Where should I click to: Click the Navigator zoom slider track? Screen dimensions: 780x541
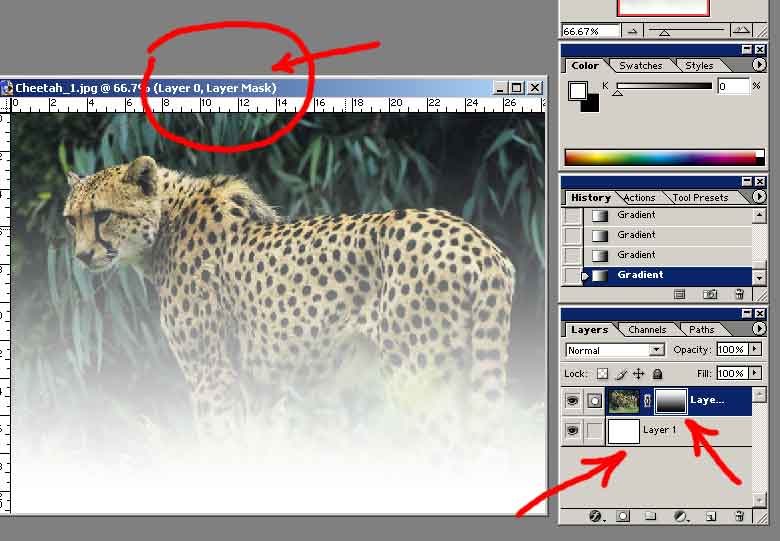(x=686, y=31)
